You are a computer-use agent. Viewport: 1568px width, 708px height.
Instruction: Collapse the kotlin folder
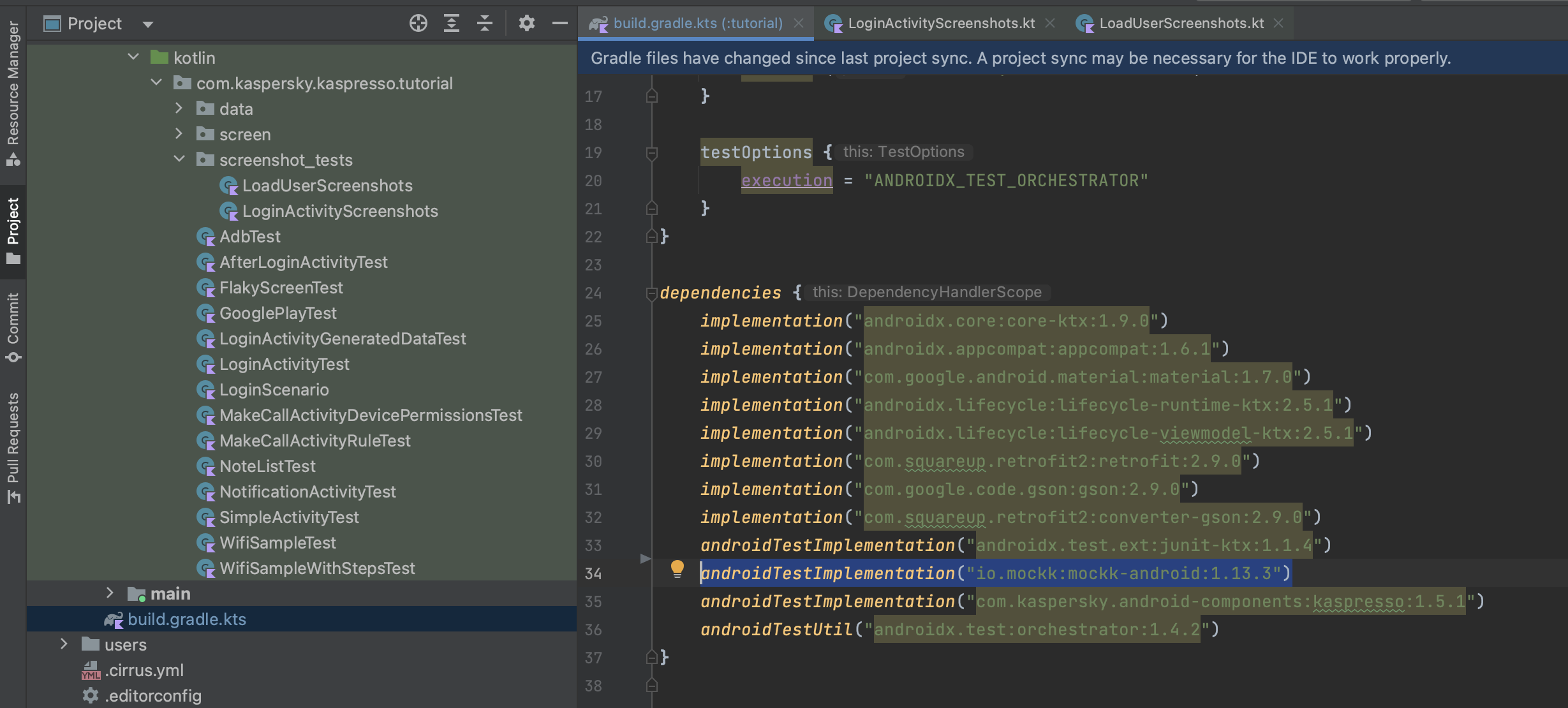click(x=133, y=57)
